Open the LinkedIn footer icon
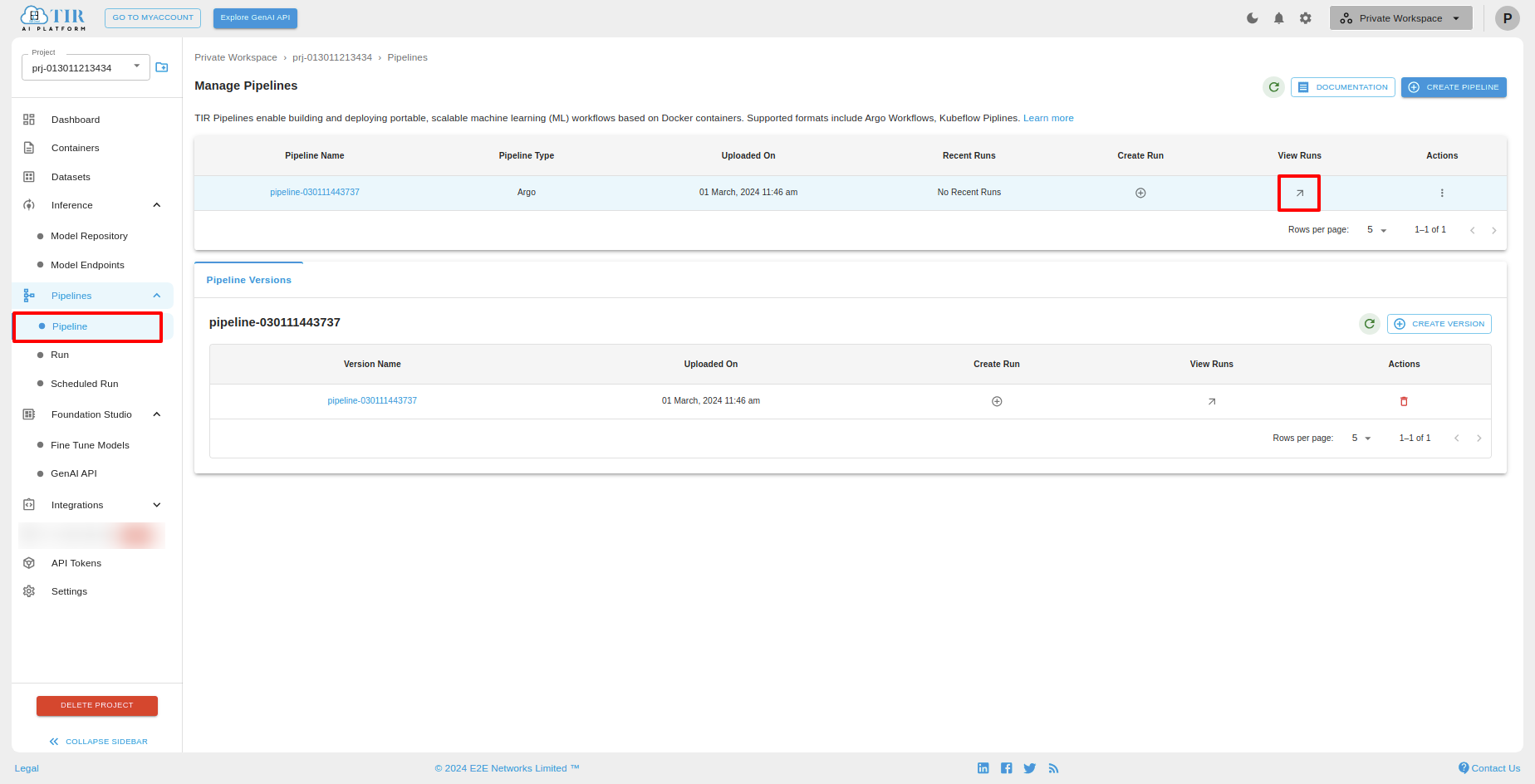This screenshot has width=1535, height=784. [983, 768]
